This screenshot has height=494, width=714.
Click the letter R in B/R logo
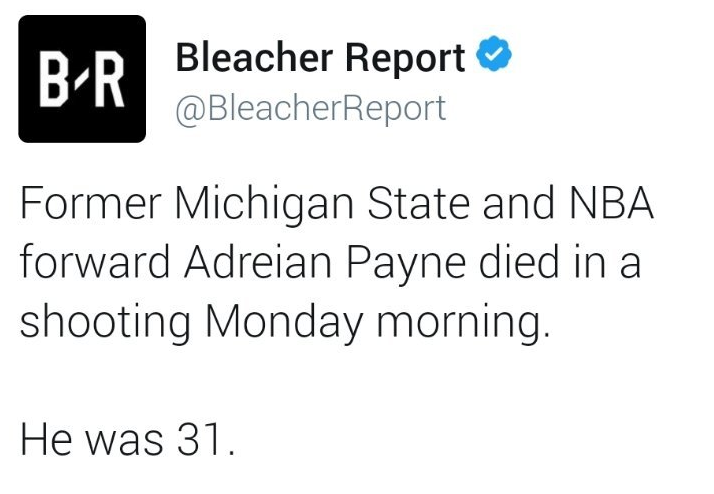(110, 79)
